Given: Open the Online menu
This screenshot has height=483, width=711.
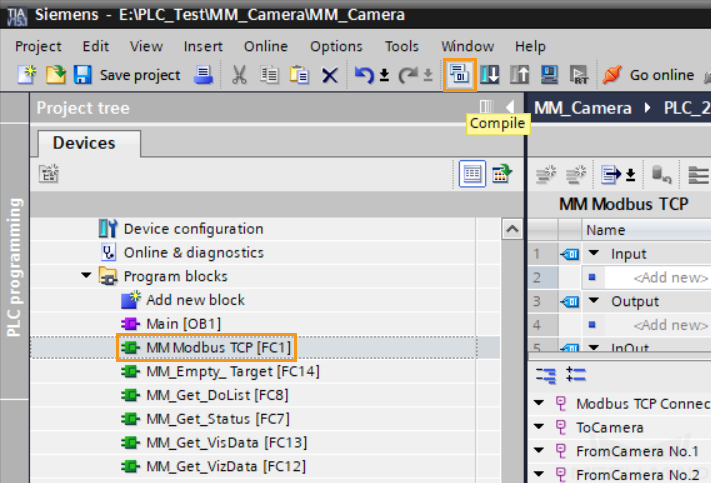Looking at the screenshot, I should click(266, 46).
